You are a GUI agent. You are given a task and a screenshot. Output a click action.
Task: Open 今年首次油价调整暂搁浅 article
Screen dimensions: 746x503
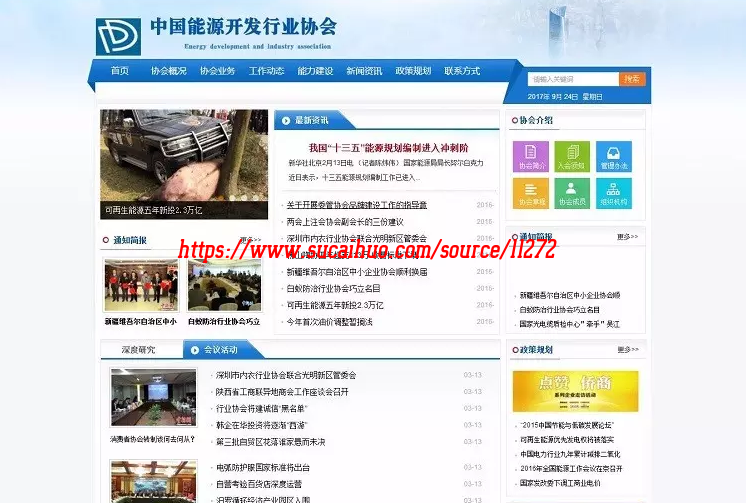coord(329,322)
